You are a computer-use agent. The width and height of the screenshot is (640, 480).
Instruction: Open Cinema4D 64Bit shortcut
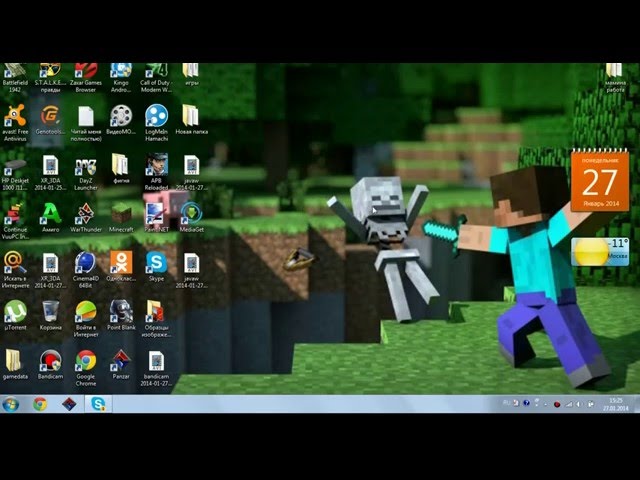click(x=86, y=269)
